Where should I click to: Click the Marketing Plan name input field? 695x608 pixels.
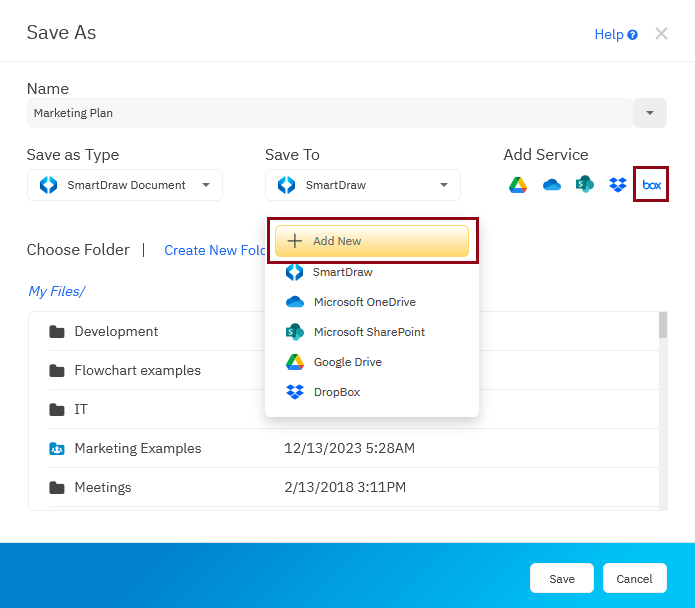click(328, 113)
